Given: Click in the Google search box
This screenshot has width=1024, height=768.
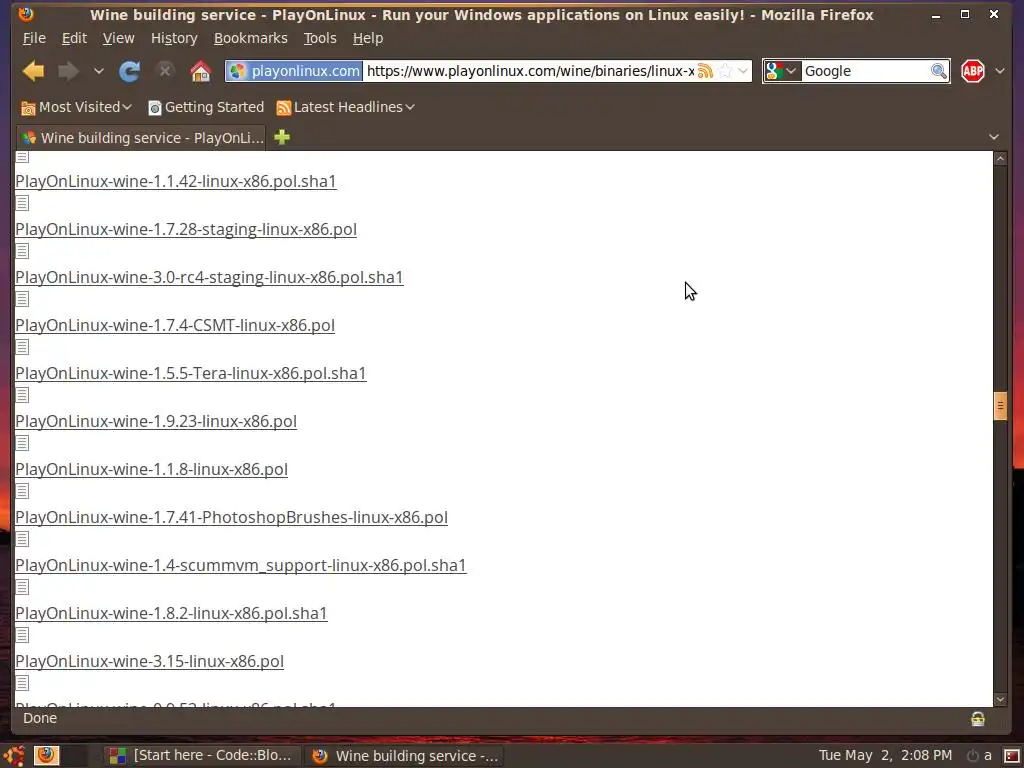Looking at the screenshot, I should [x=865, y=71].
